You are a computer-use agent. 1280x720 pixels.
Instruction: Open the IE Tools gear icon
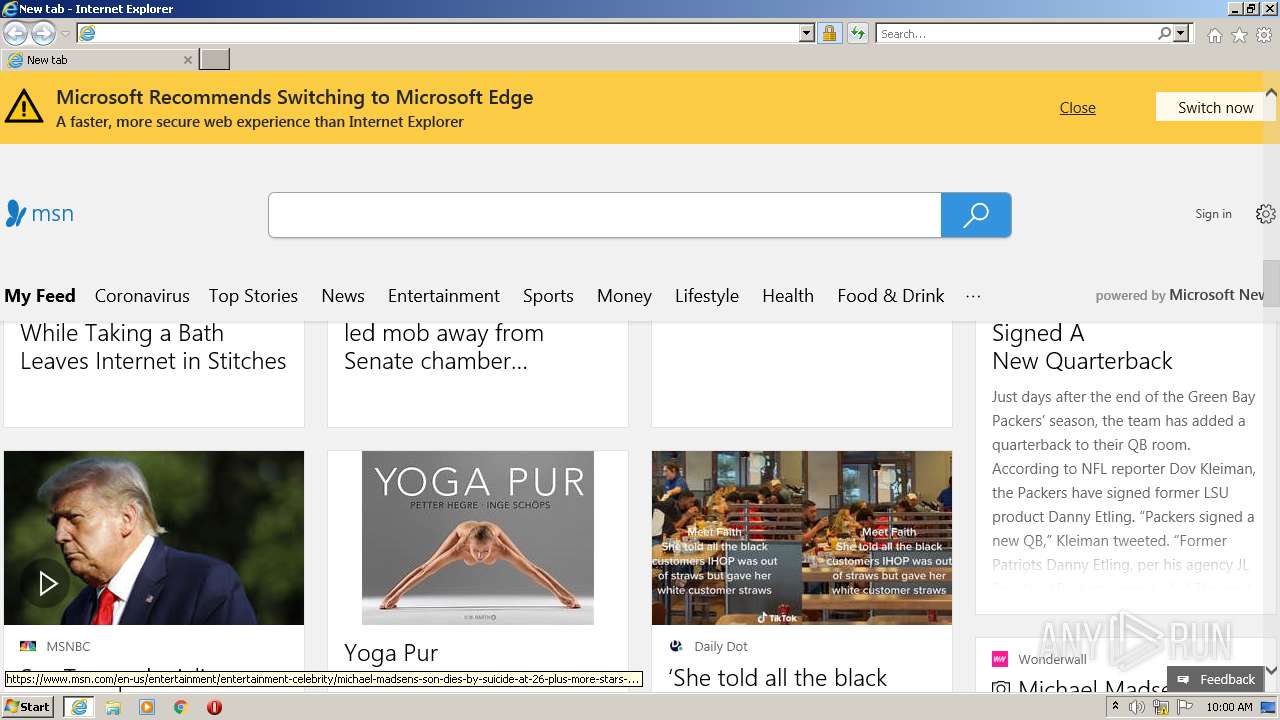click(x=1264, y=35)
